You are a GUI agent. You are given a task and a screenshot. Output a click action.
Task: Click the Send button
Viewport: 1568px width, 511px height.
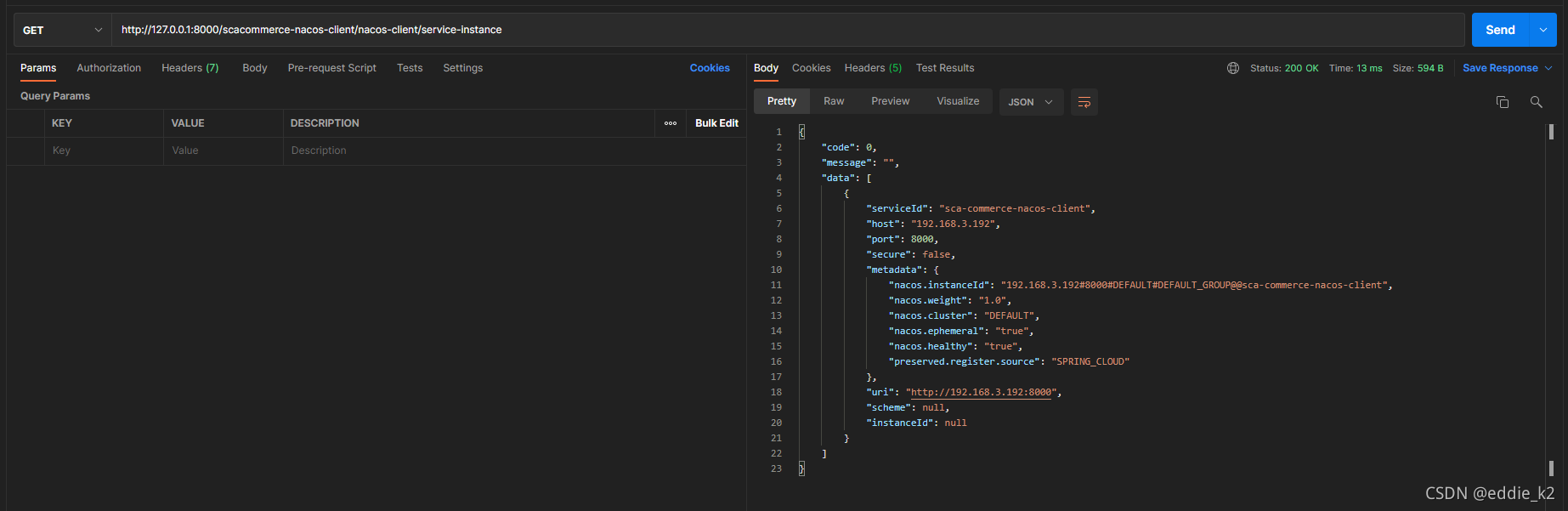[1500, 30]
